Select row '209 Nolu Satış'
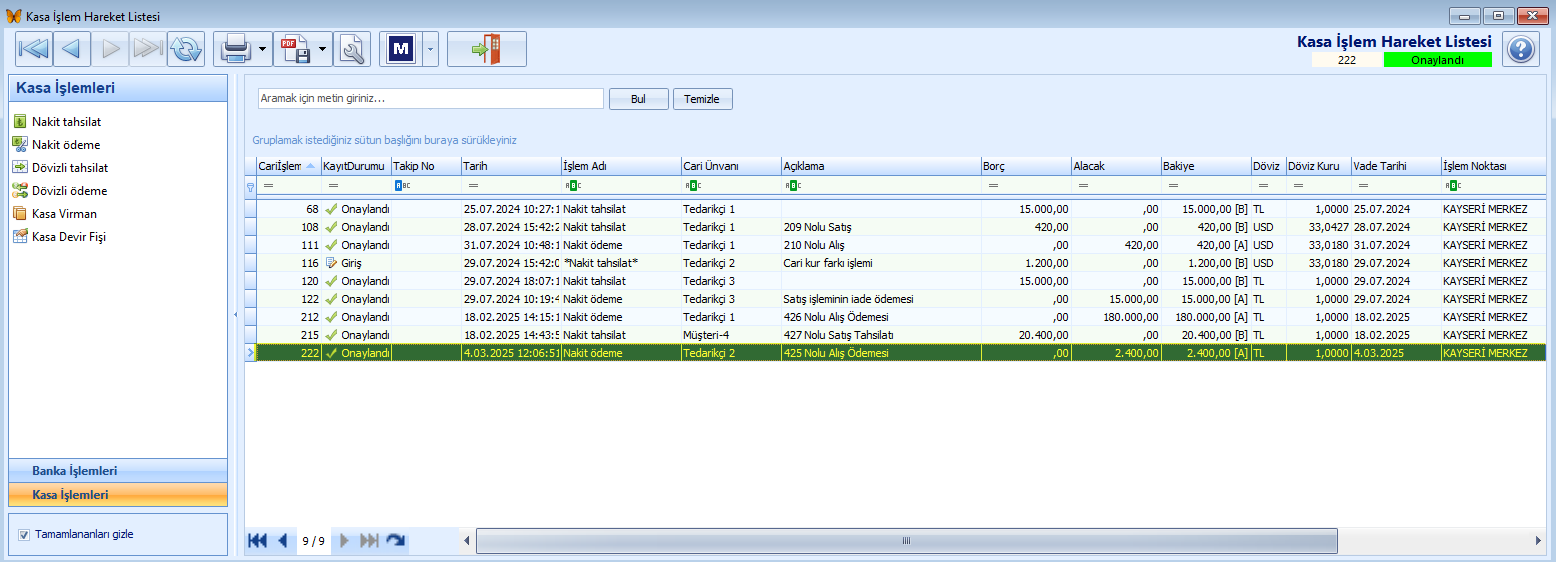 pos(895,227)
